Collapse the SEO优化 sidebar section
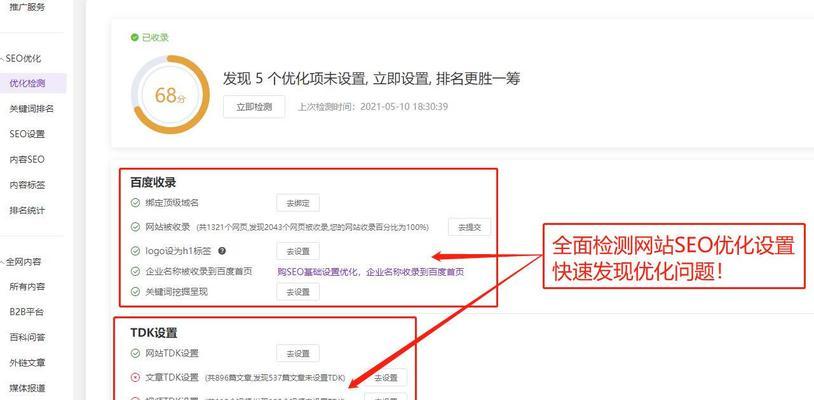The image size is (814, 400). point(2,59)
